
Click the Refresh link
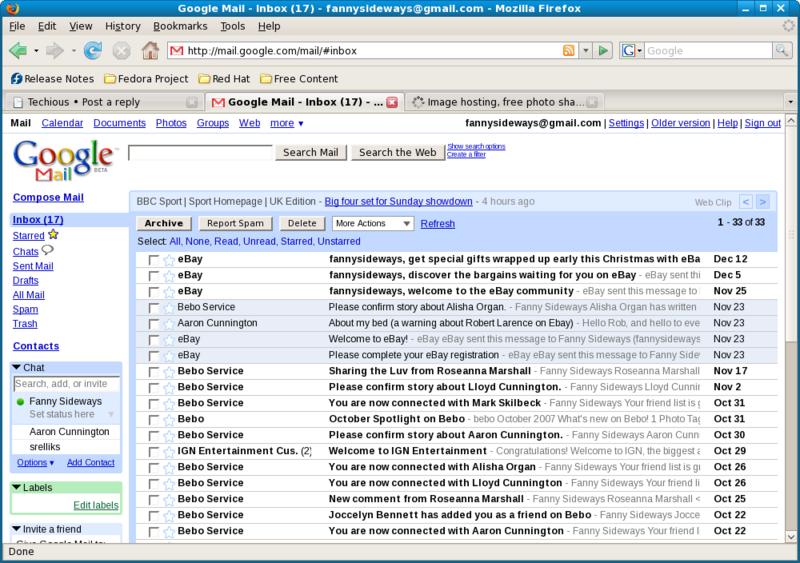pos(438,224)
